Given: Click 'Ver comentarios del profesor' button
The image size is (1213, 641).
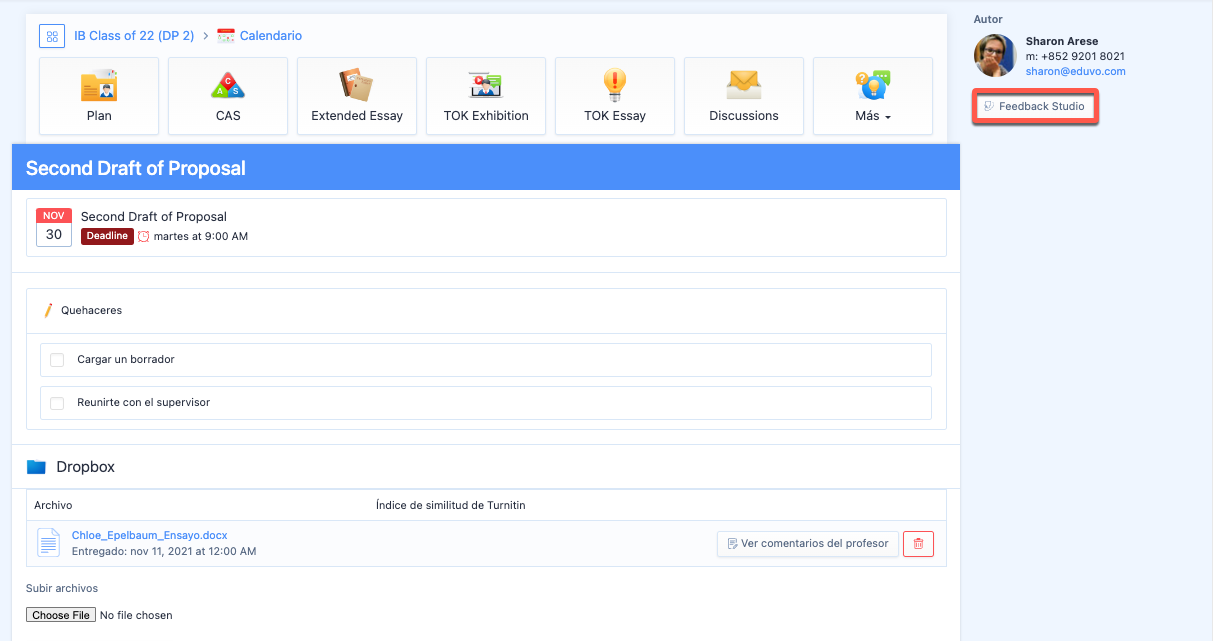Looking at the screenshot, I should coord(807,544).
